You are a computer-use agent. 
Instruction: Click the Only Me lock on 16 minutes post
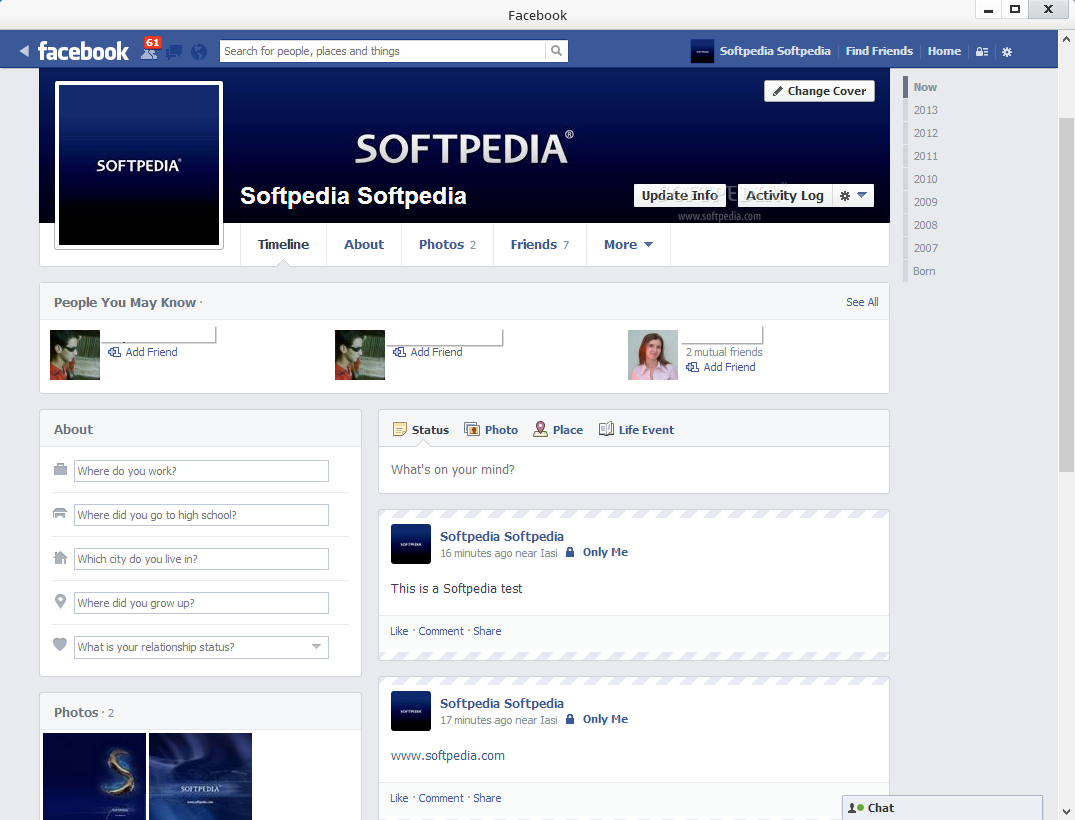click(x=570, y=552)
